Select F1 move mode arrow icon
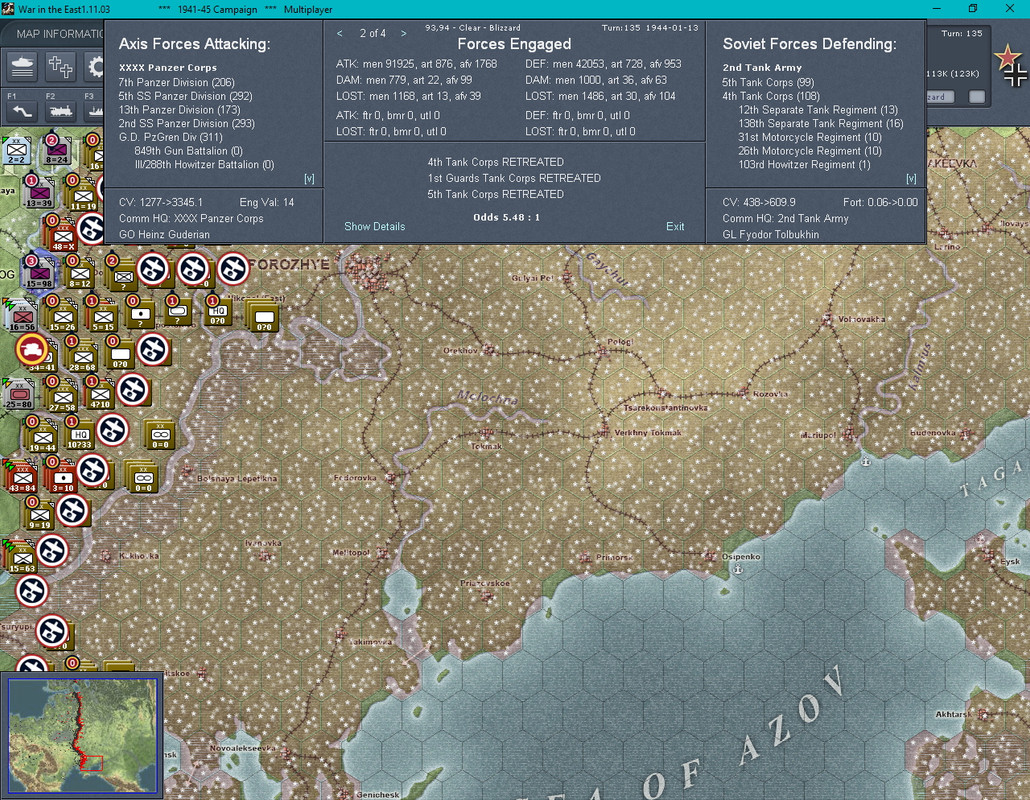This screenshot has width=1030, height=800. [x=22, y=111]
